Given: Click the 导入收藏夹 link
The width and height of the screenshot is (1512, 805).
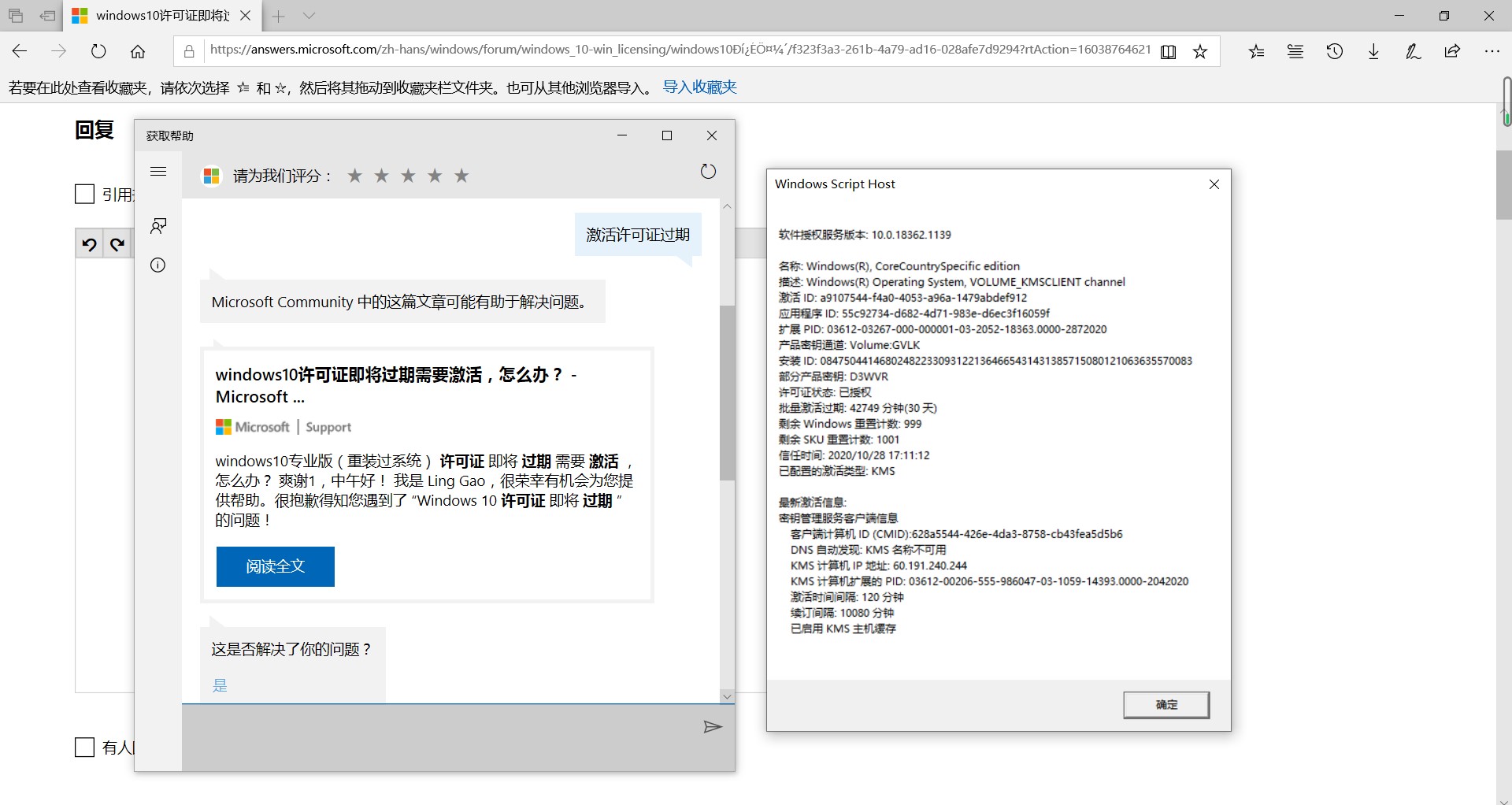Looking at the screenshot, I should click(x=700, y=87).
